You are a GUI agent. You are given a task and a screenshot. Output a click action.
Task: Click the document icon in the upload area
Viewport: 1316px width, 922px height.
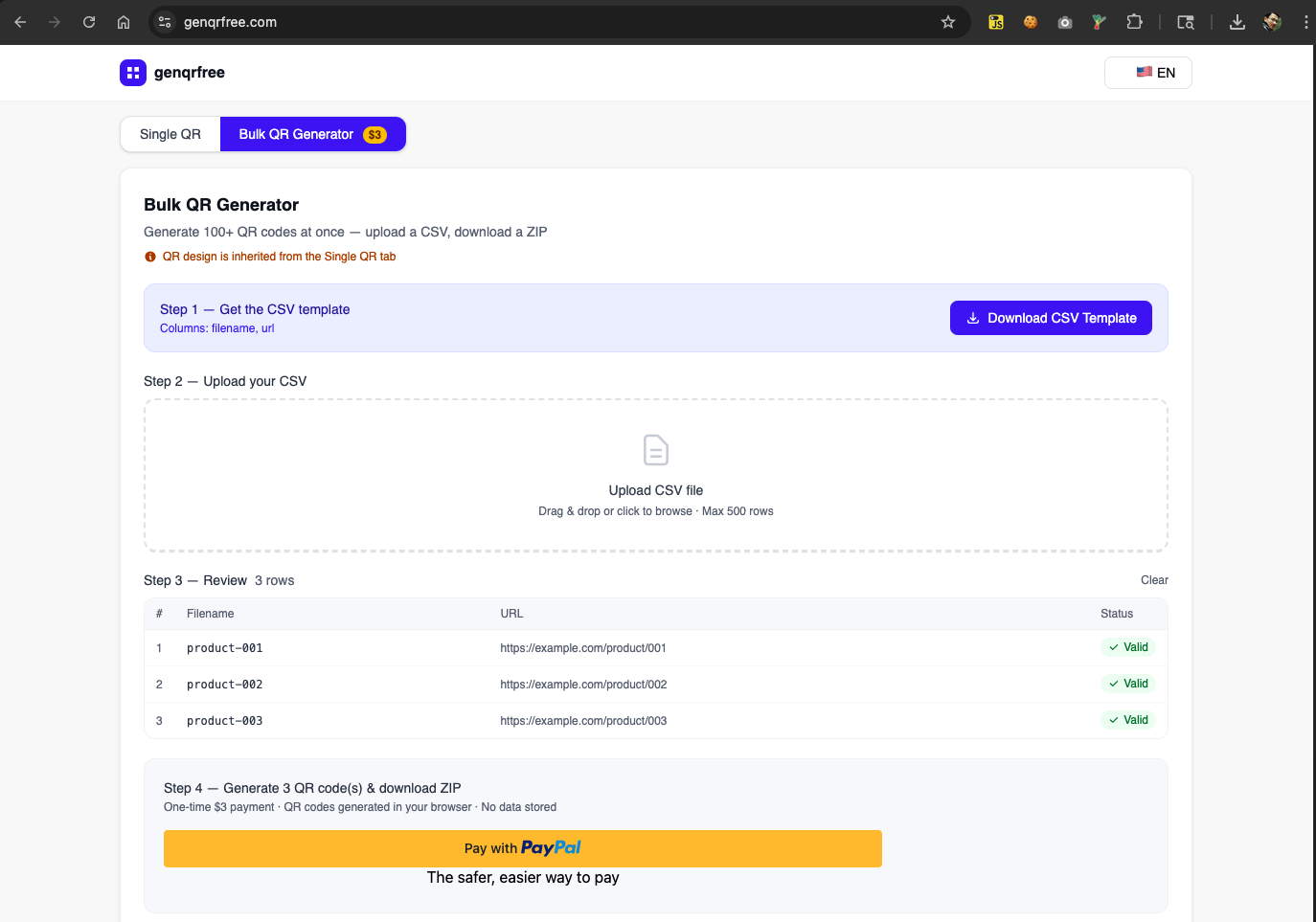(x=656, y=450)
